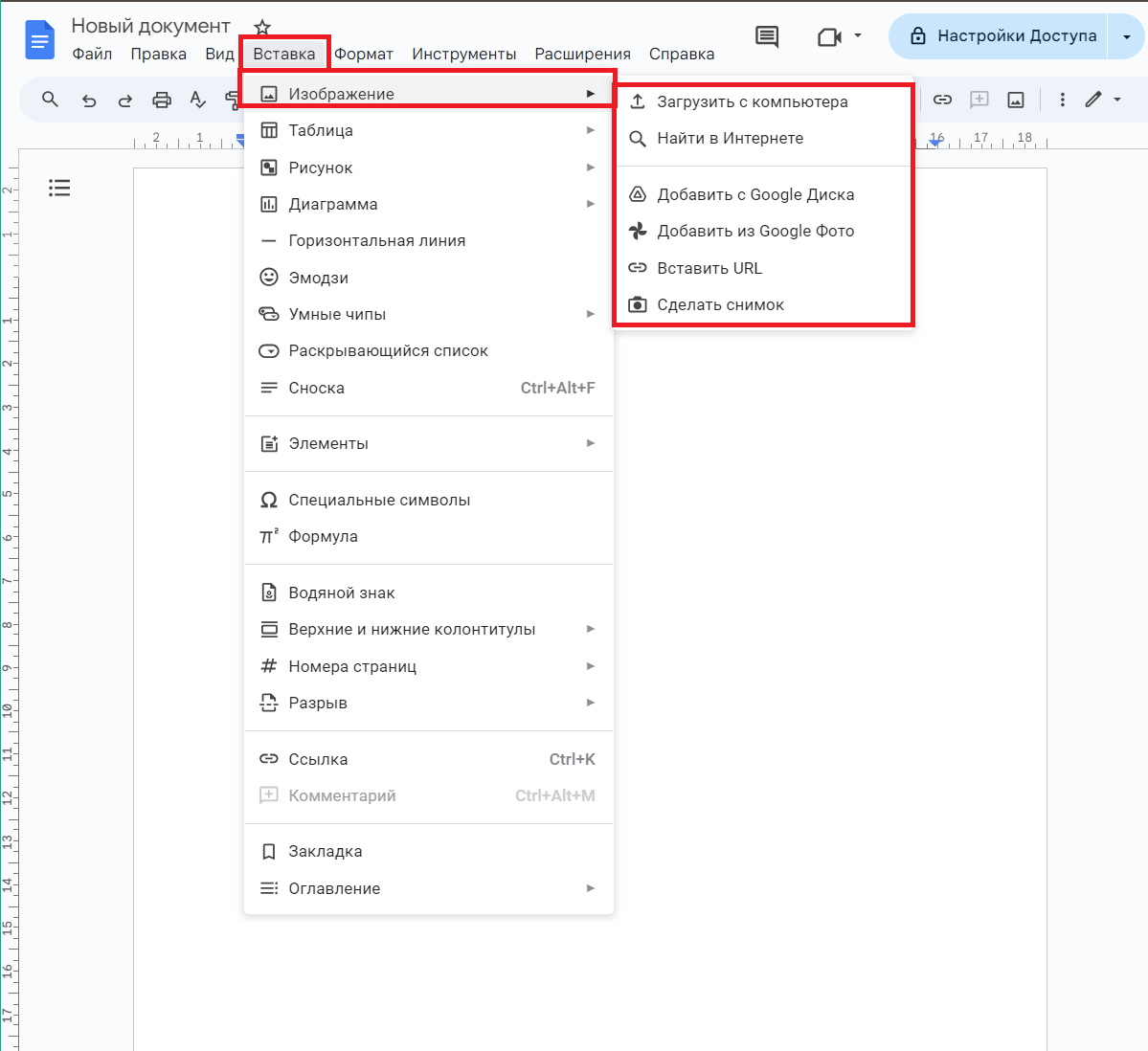Insert a Раскрывающийся список
This screenshot has height=1051, width=1148.
click(x=428, y=350)
